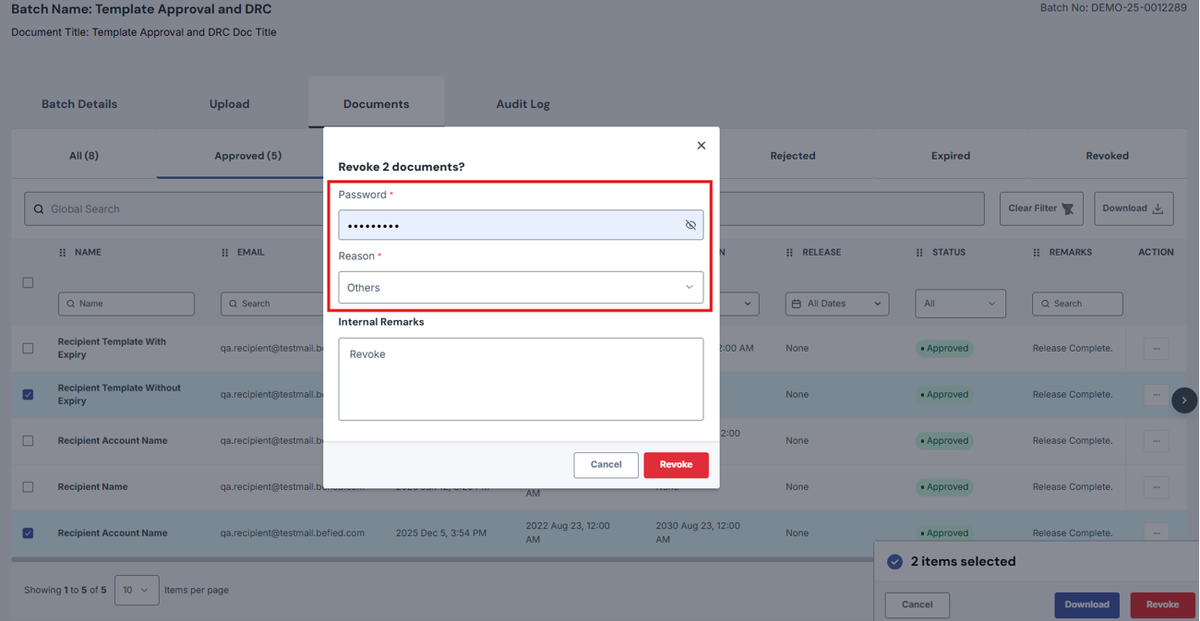Open the Status All filter dropdown

point(960,303)
